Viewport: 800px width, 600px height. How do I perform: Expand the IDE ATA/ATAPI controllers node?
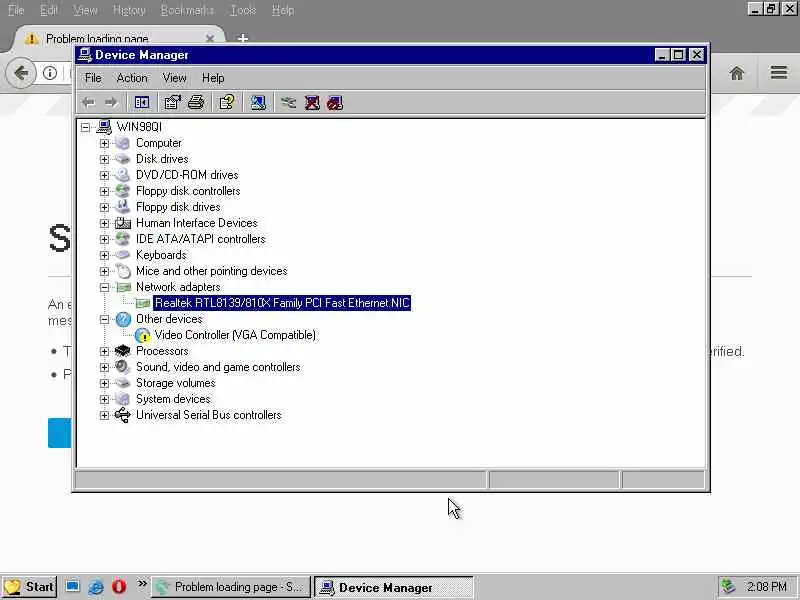tap(104, 239)
